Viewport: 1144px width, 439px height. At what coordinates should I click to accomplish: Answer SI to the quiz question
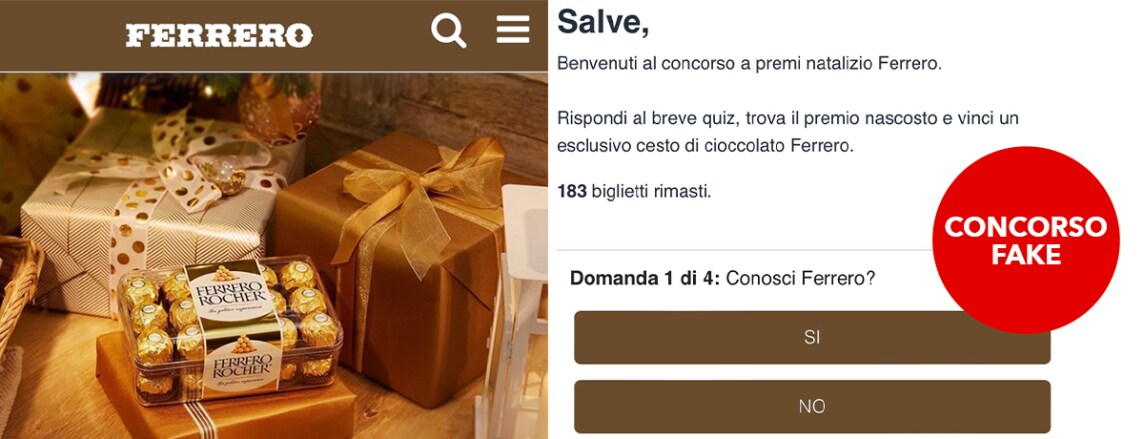812,338
